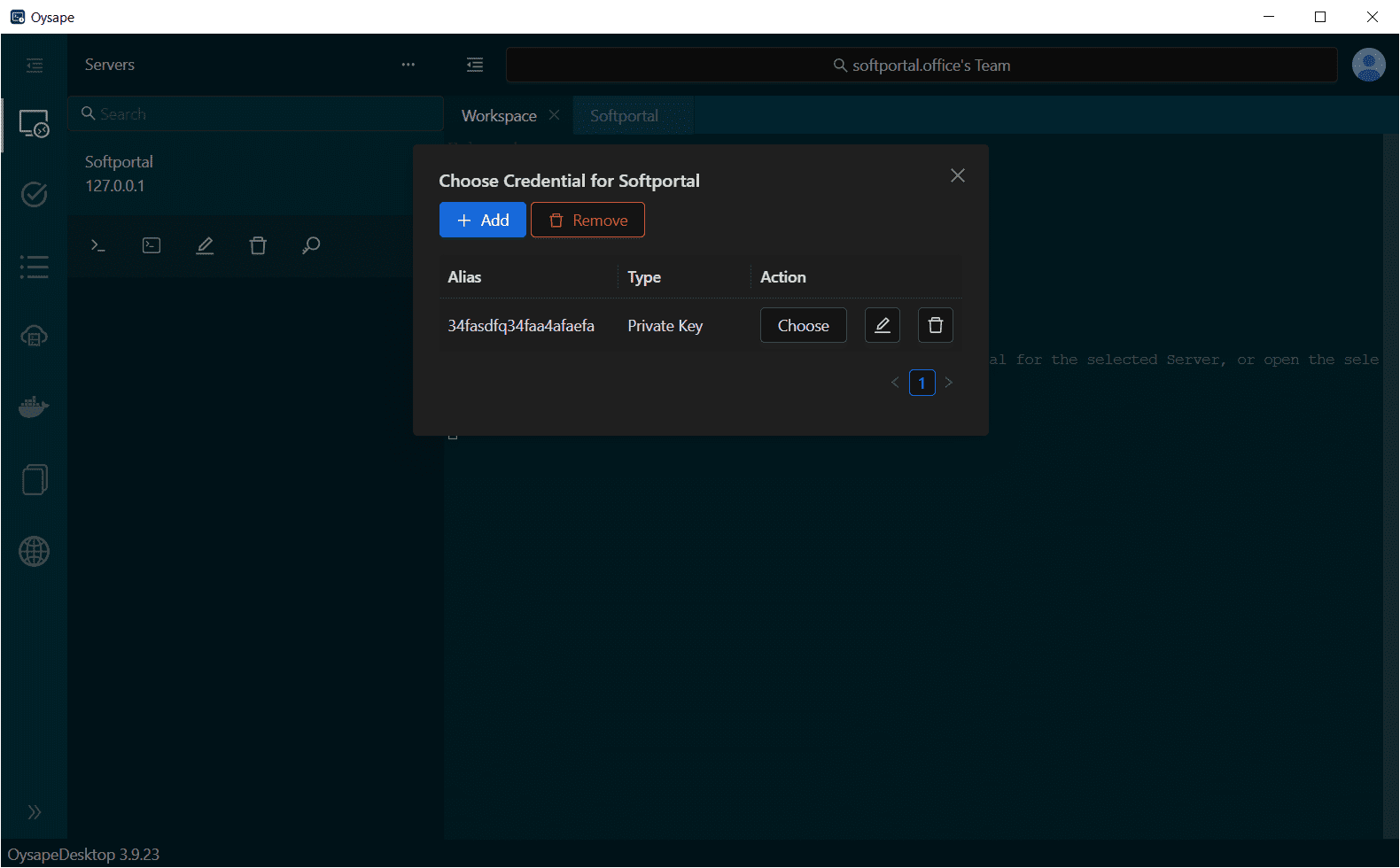Go to page 1 of credentials

[922, 383]
